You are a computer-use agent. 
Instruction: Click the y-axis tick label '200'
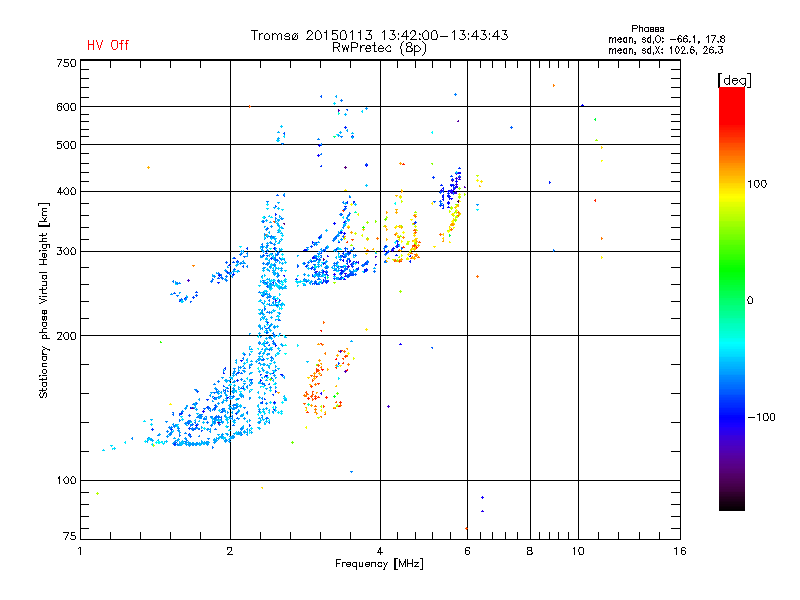[x=66, y=336]
